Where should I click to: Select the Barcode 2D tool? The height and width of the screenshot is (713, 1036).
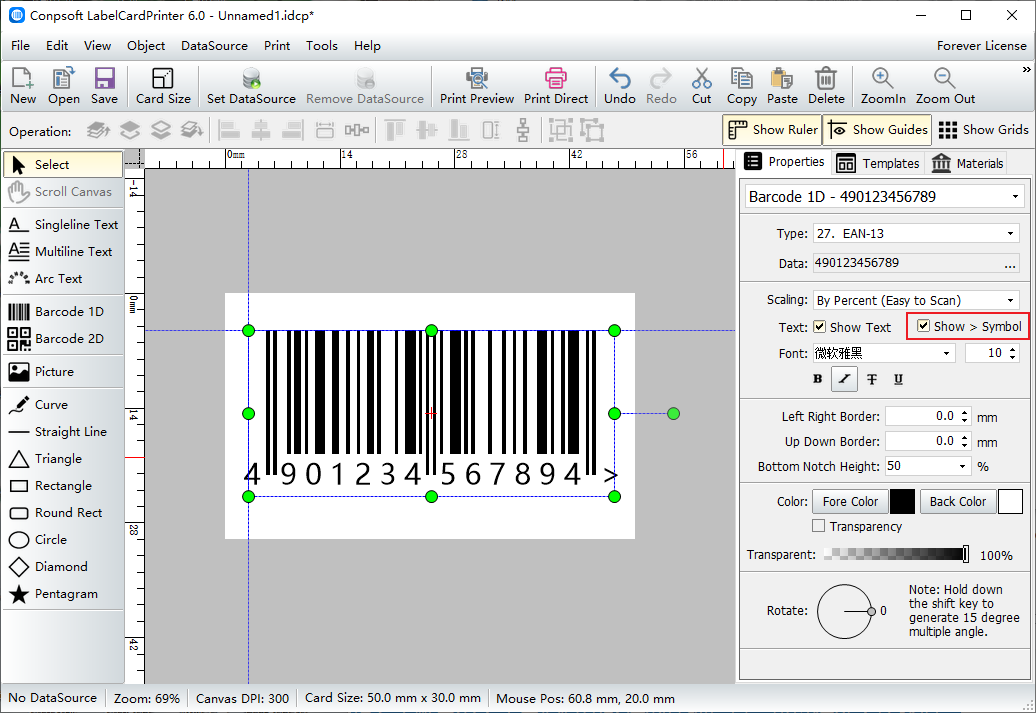pos(63,339)
